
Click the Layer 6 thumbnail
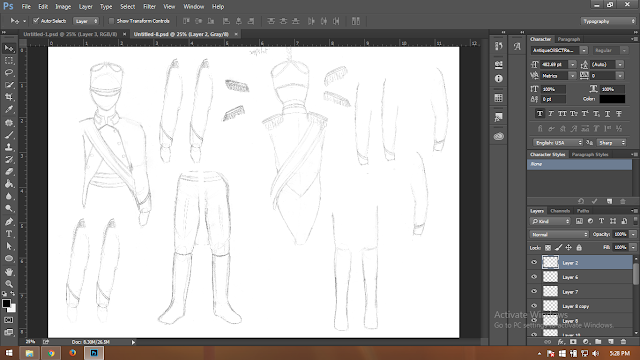[550, 277]
